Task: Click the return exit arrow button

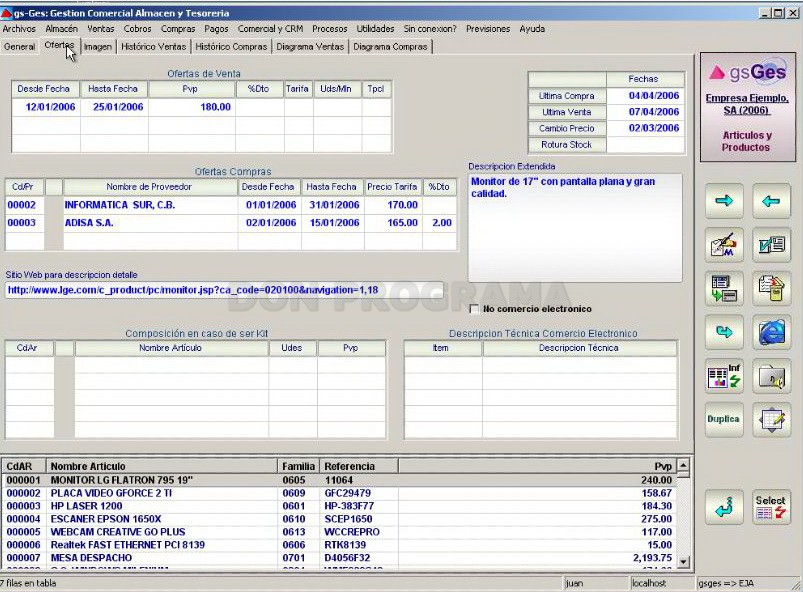Action: tap(724, 507)
